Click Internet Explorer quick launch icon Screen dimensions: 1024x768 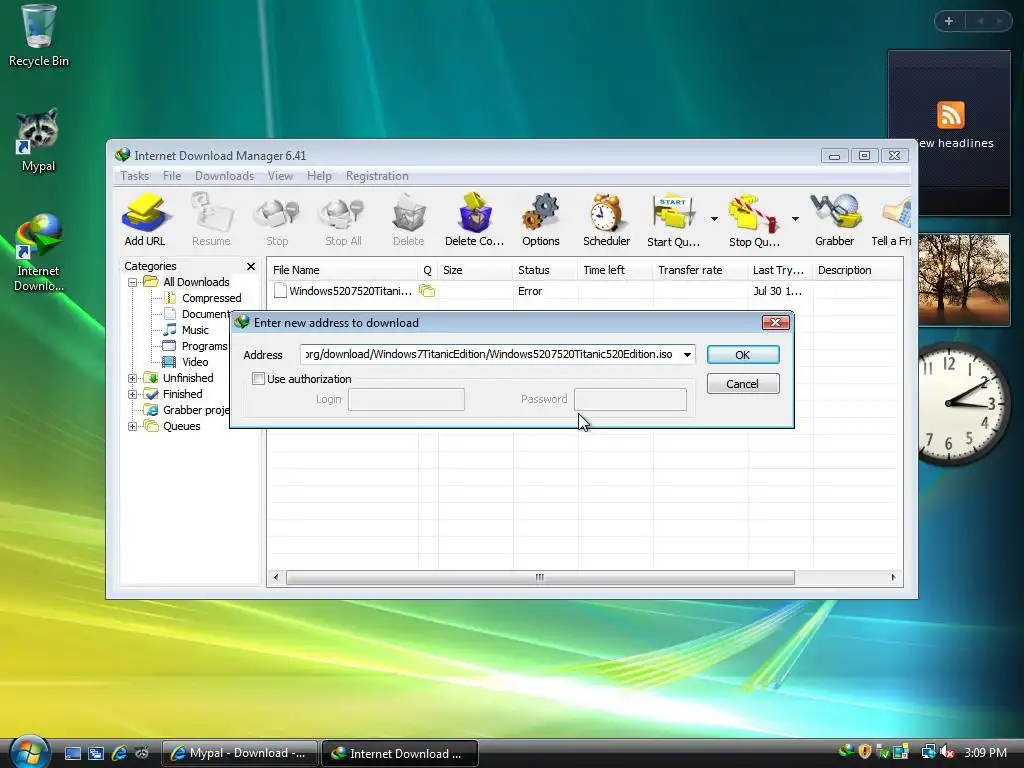coord(119,753)
